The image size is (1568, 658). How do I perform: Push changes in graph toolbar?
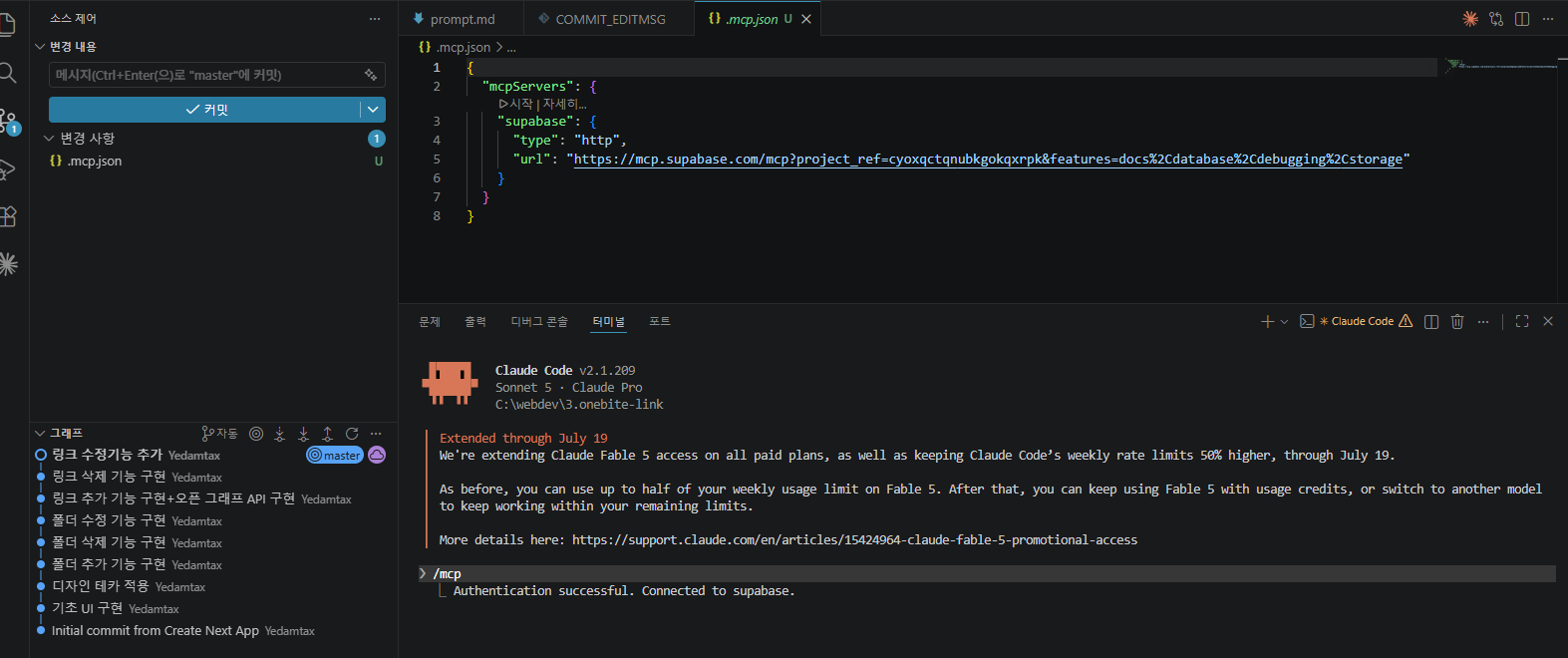pos(328,434)
